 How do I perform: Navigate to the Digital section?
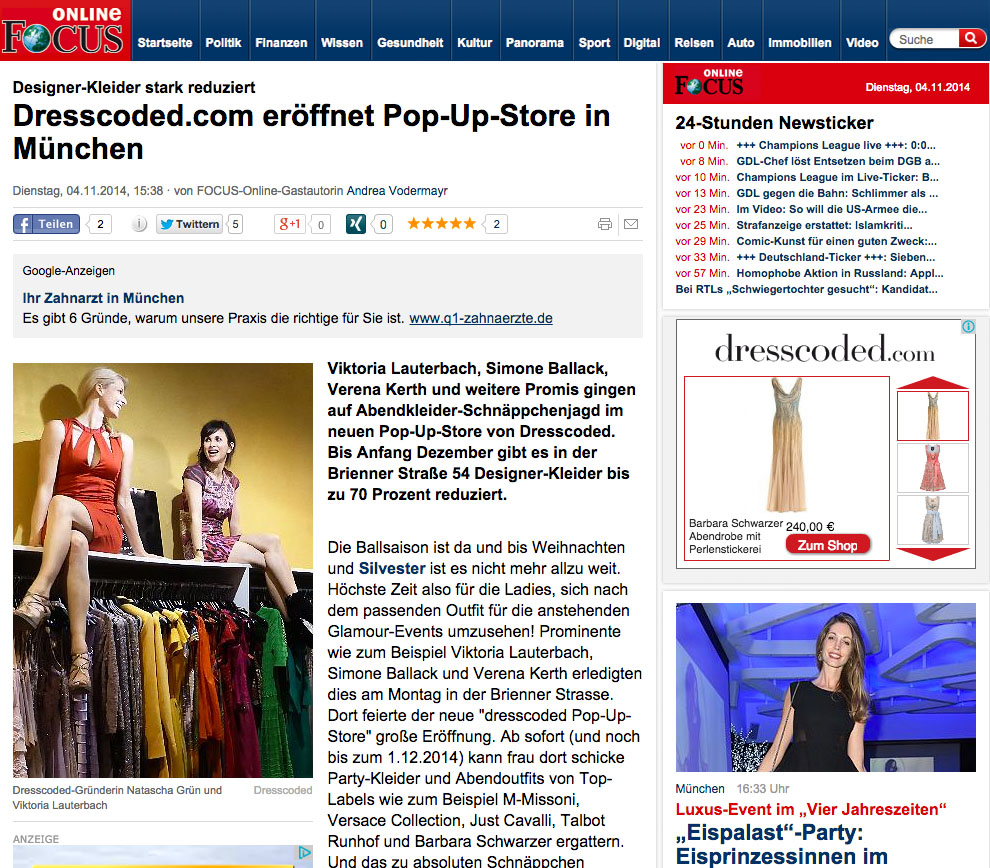coord(641,43)
